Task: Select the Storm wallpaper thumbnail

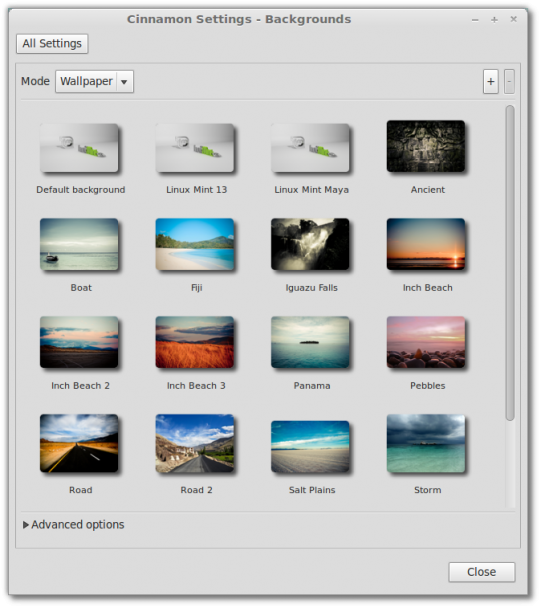Action: click(426, 444)
